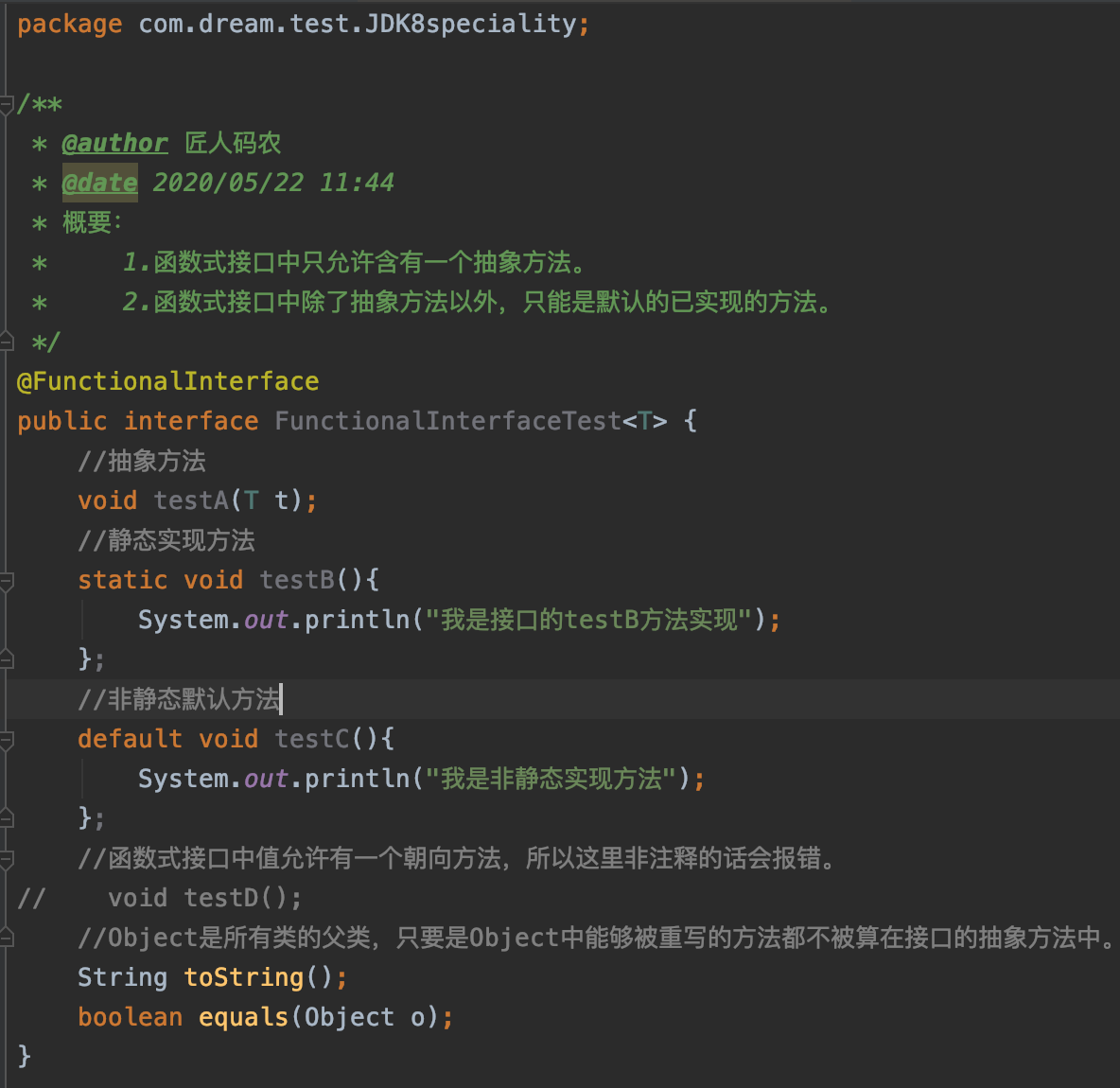Screen dimensions: 1120x1088
Task: Click the fold end marker at Object comment
Action: [x=7, y=937]
